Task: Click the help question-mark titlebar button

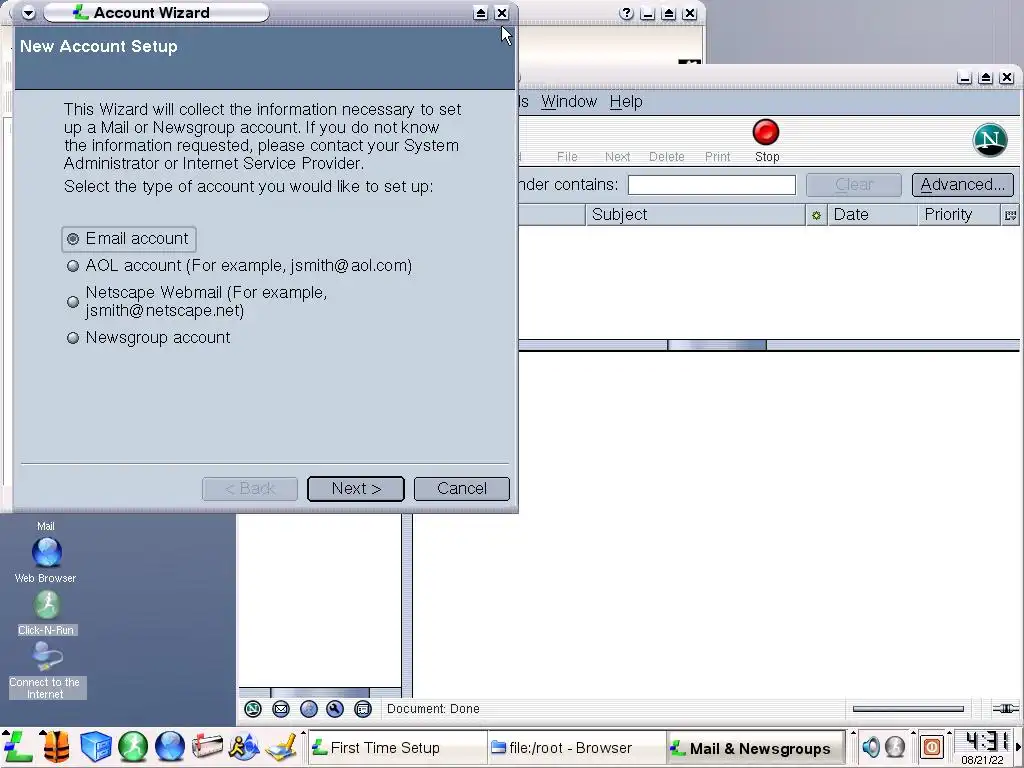Action: coord(626,13)
